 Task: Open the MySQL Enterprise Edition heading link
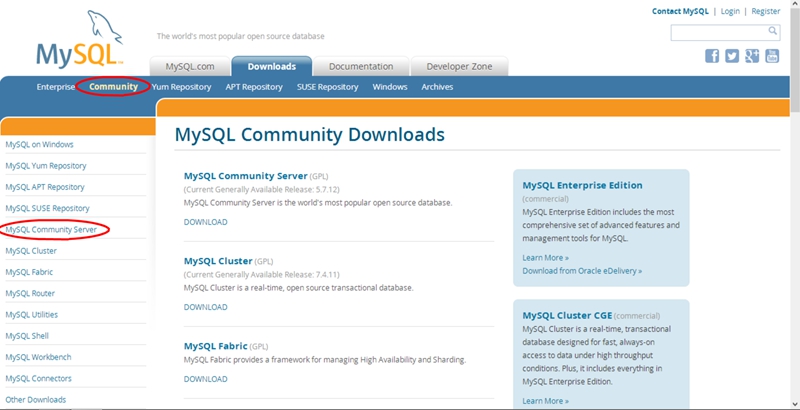coord(582,186)
